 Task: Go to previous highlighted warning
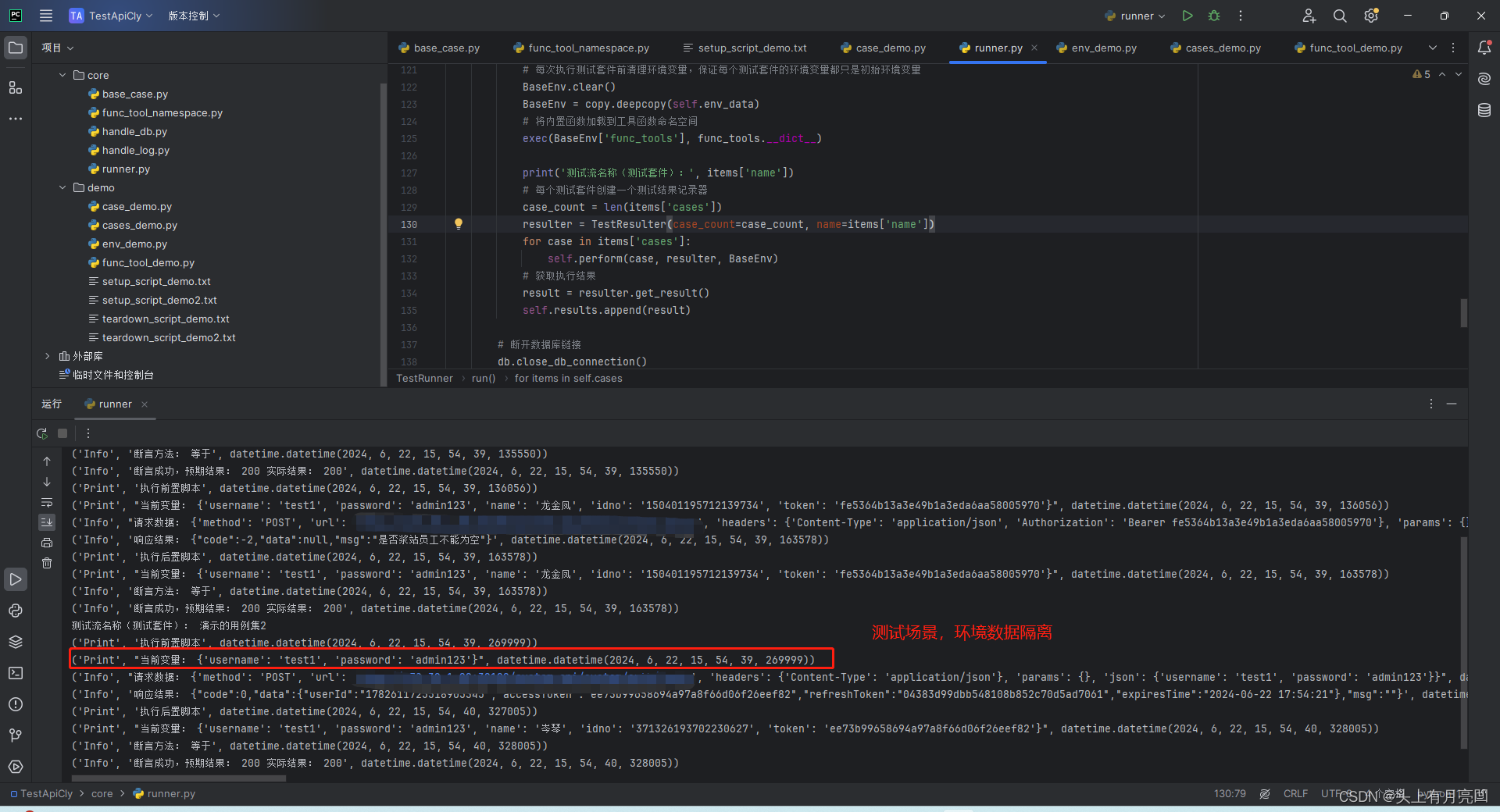[1442, 74]
